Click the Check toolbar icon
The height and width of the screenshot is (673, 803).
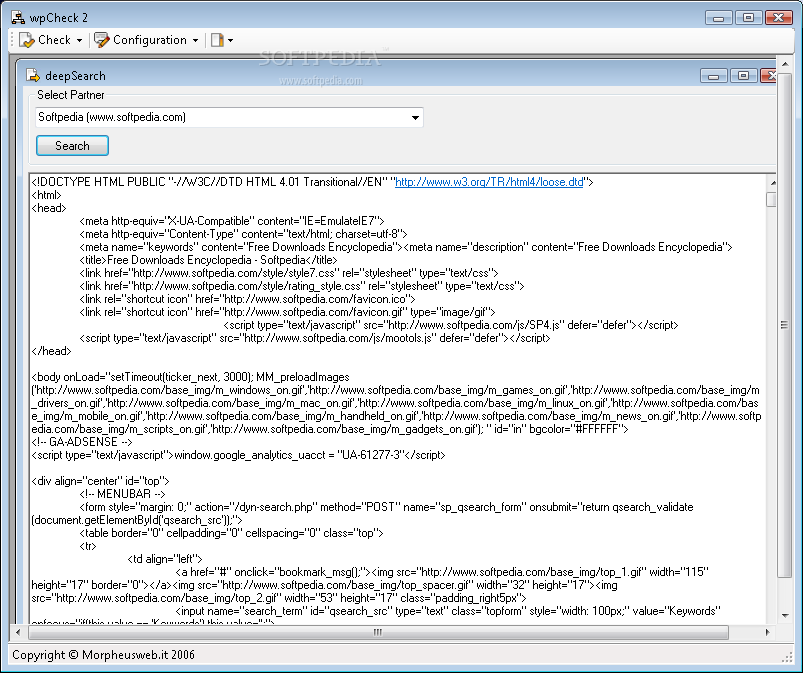click(x=26, y=40)
